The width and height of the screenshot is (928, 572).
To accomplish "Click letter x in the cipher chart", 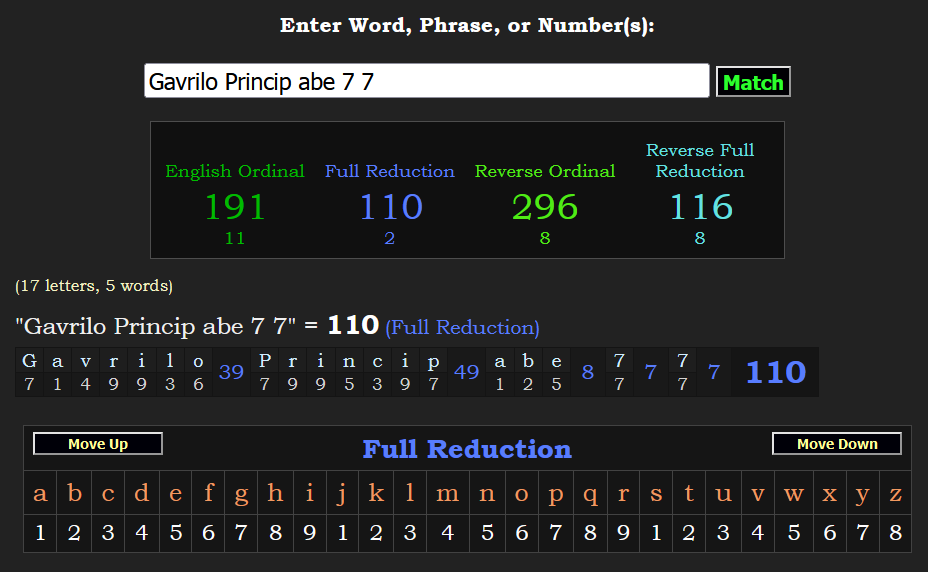I will point(830,493).
